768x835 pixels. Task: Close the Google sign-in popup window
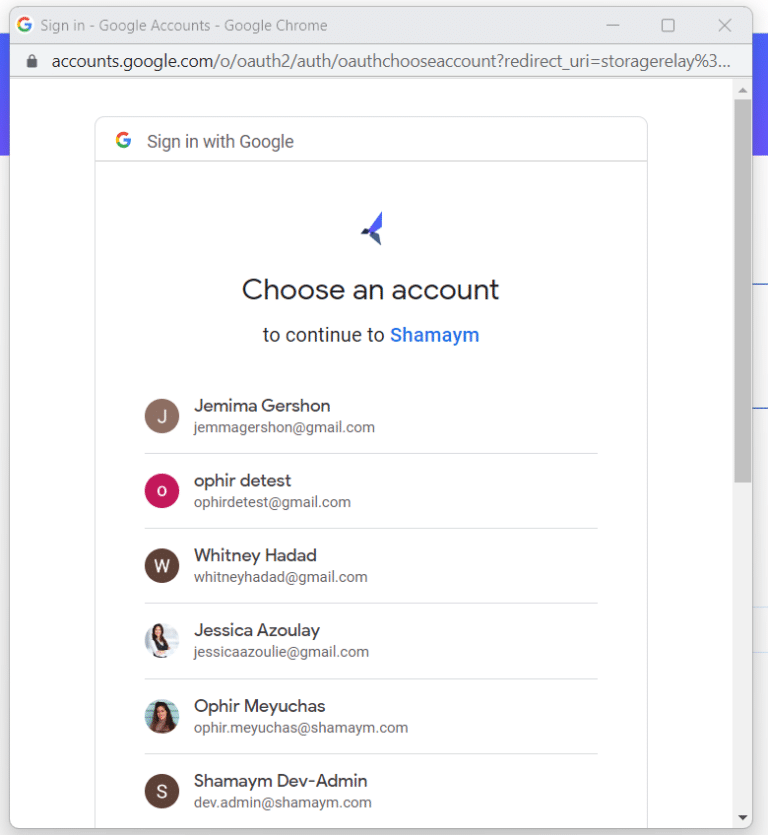tap(724, 25)
